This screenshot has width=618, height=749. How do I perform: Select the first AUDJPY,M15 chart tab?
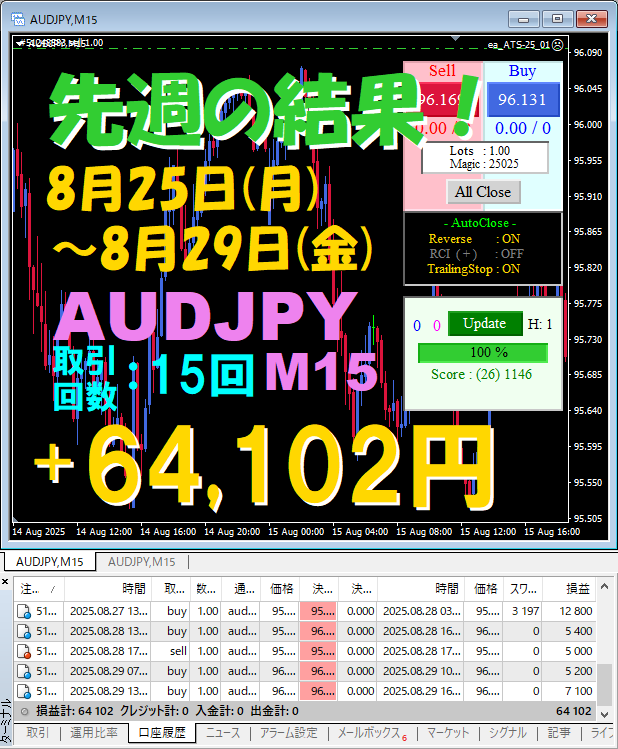pyautogui.click(x=50, y=562)
